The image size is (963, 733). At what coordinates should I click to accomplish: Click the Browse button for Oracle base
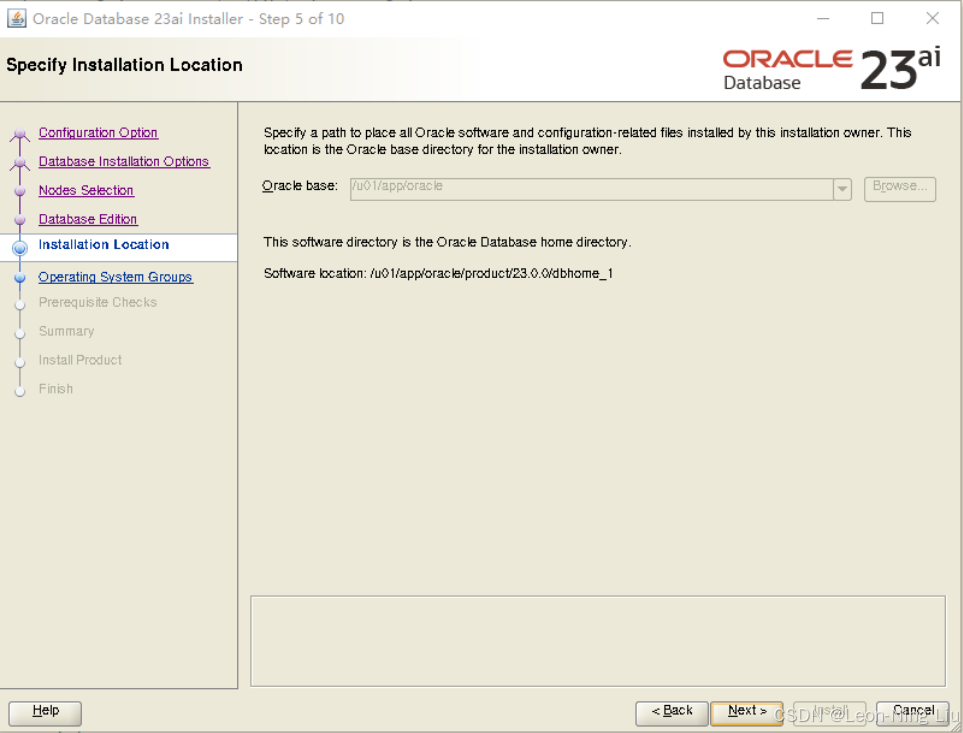[x=900, y=188]
